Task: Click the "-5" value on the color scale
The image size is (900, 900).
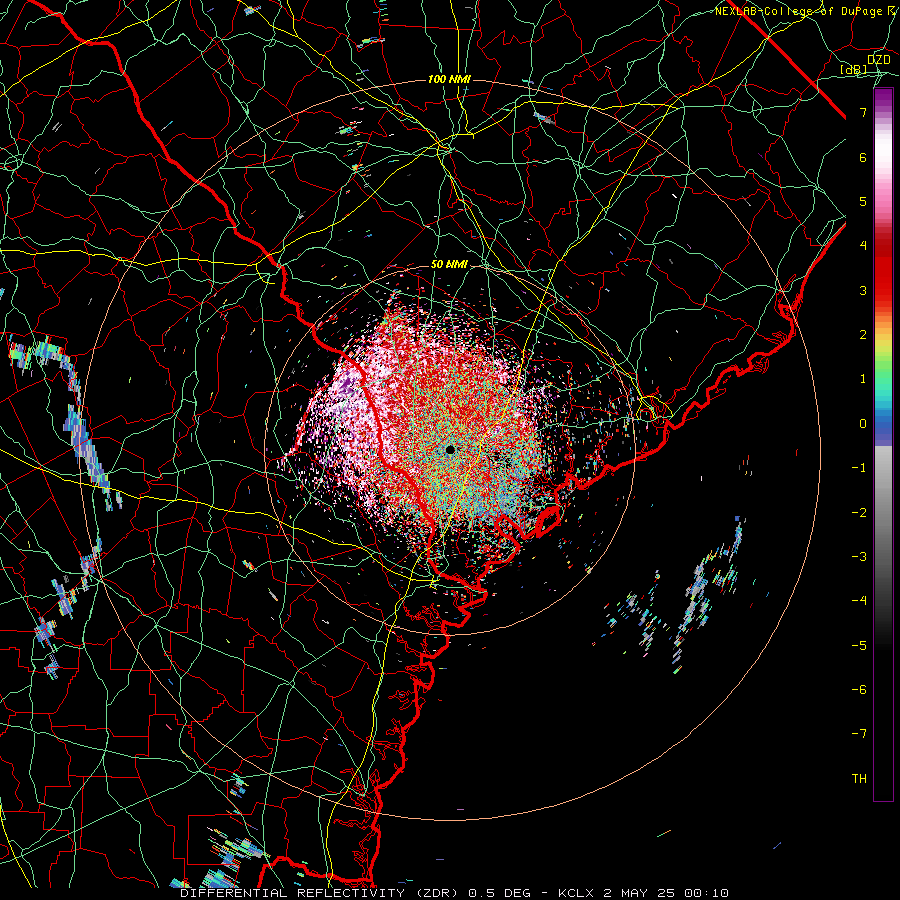Action: (859, 646)
